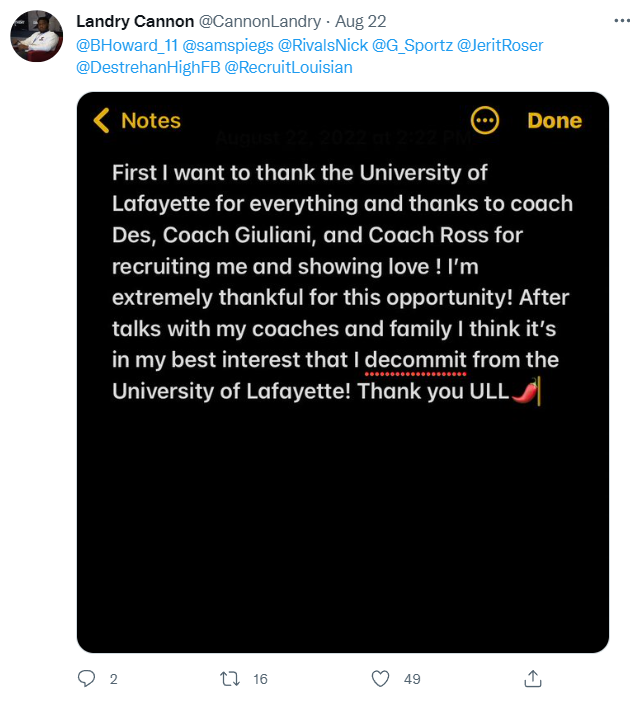Viewport: 630px width, 701px height.
Task: Click the Done button in image
Action: pos(554,120)
